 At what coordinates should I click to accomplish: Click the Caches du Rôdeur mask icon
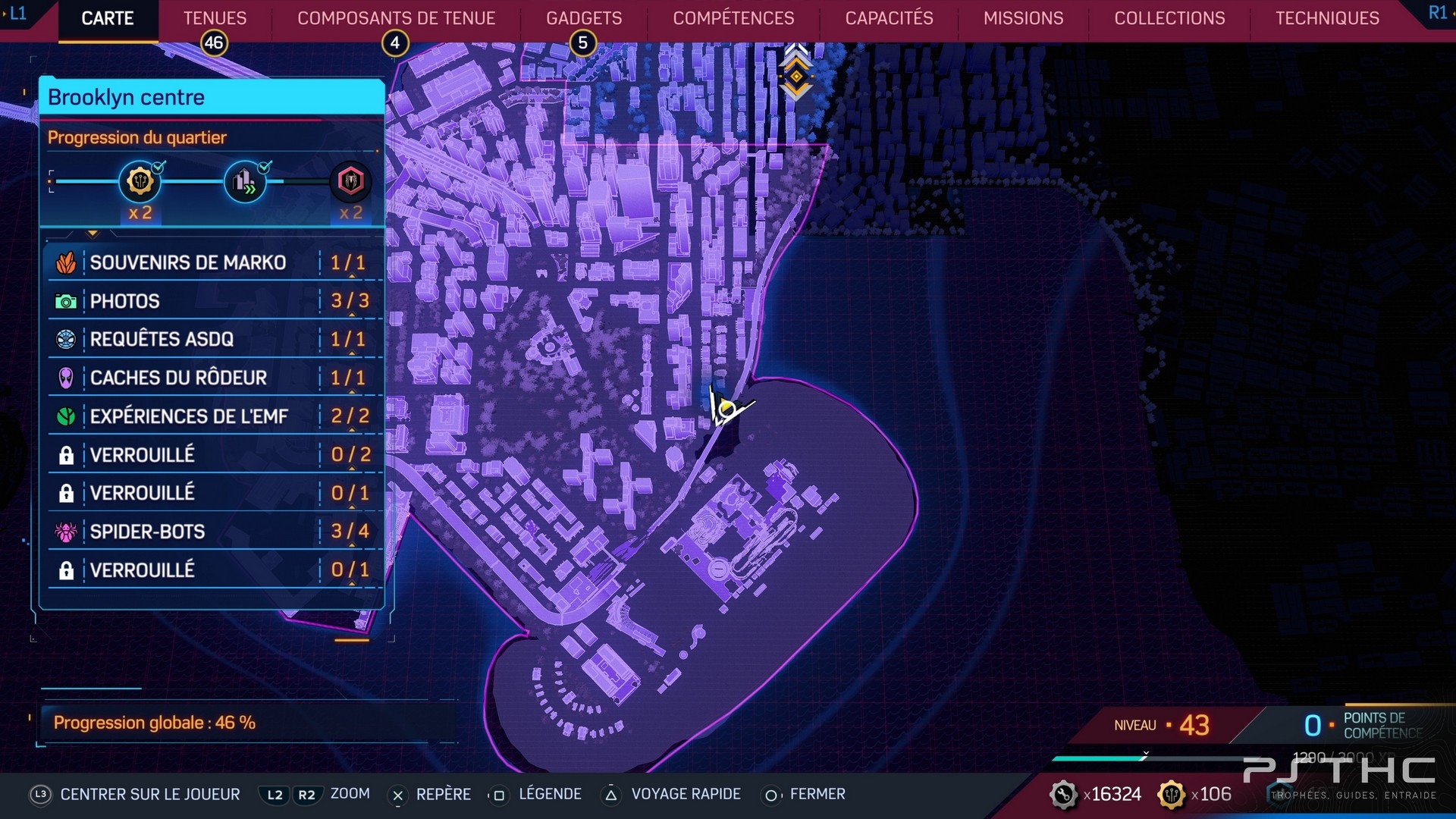(x=66, y=378)
